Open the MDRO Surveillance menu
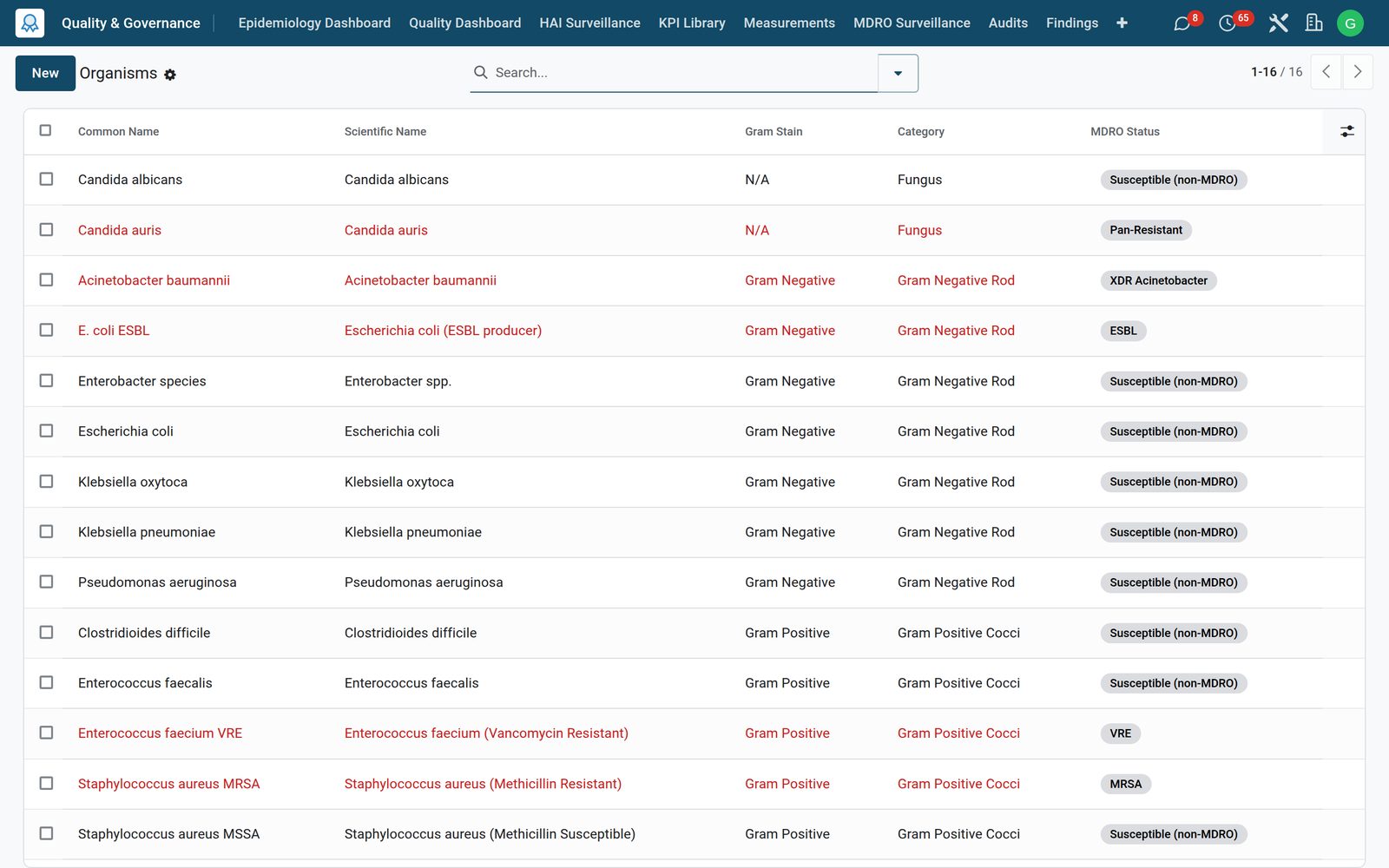 click(912, 23)
